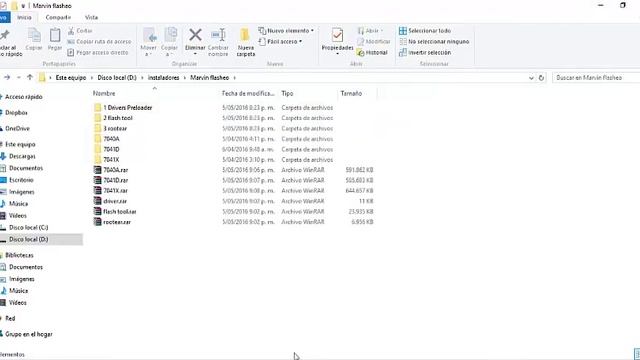Click Invertir selección

[425, 53]
